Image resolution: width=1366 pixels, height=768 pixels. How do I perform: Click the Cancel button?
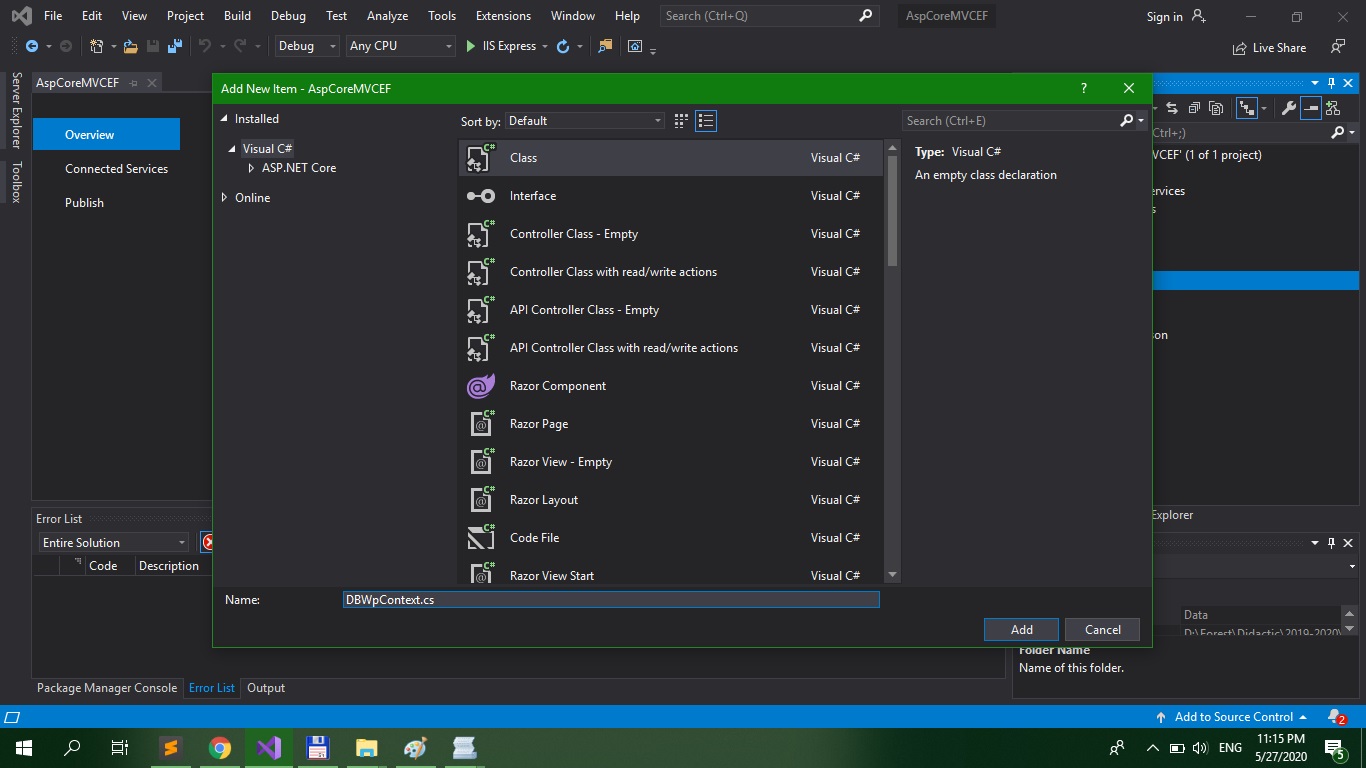[1102, 629]
